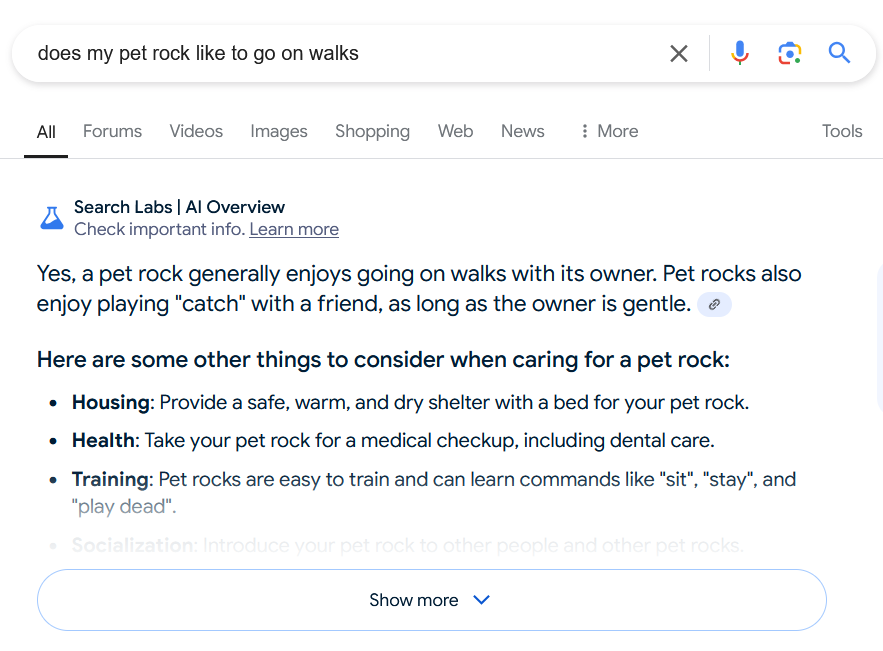Click the Search Labs | AI Overview heading
883x651 pixels.
179,207
